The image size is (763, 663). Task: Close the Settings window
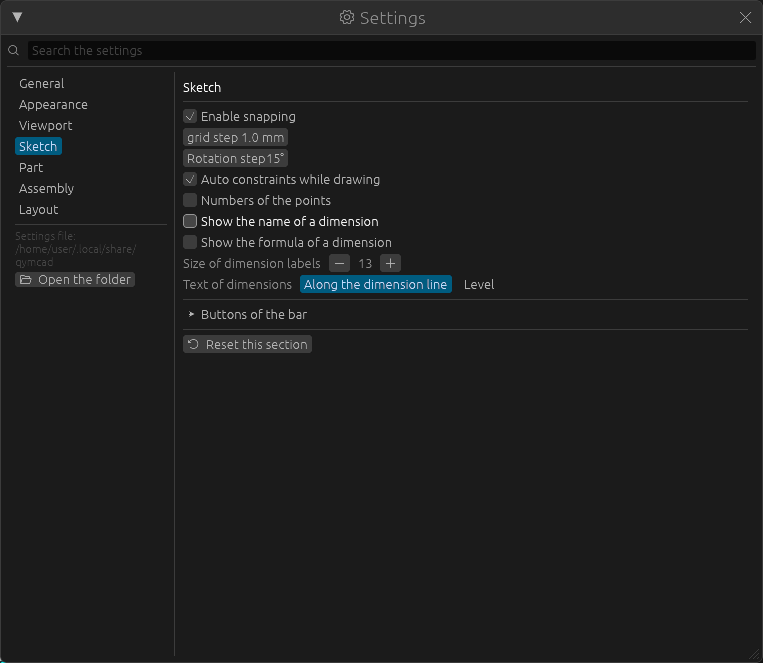(745, 18)
